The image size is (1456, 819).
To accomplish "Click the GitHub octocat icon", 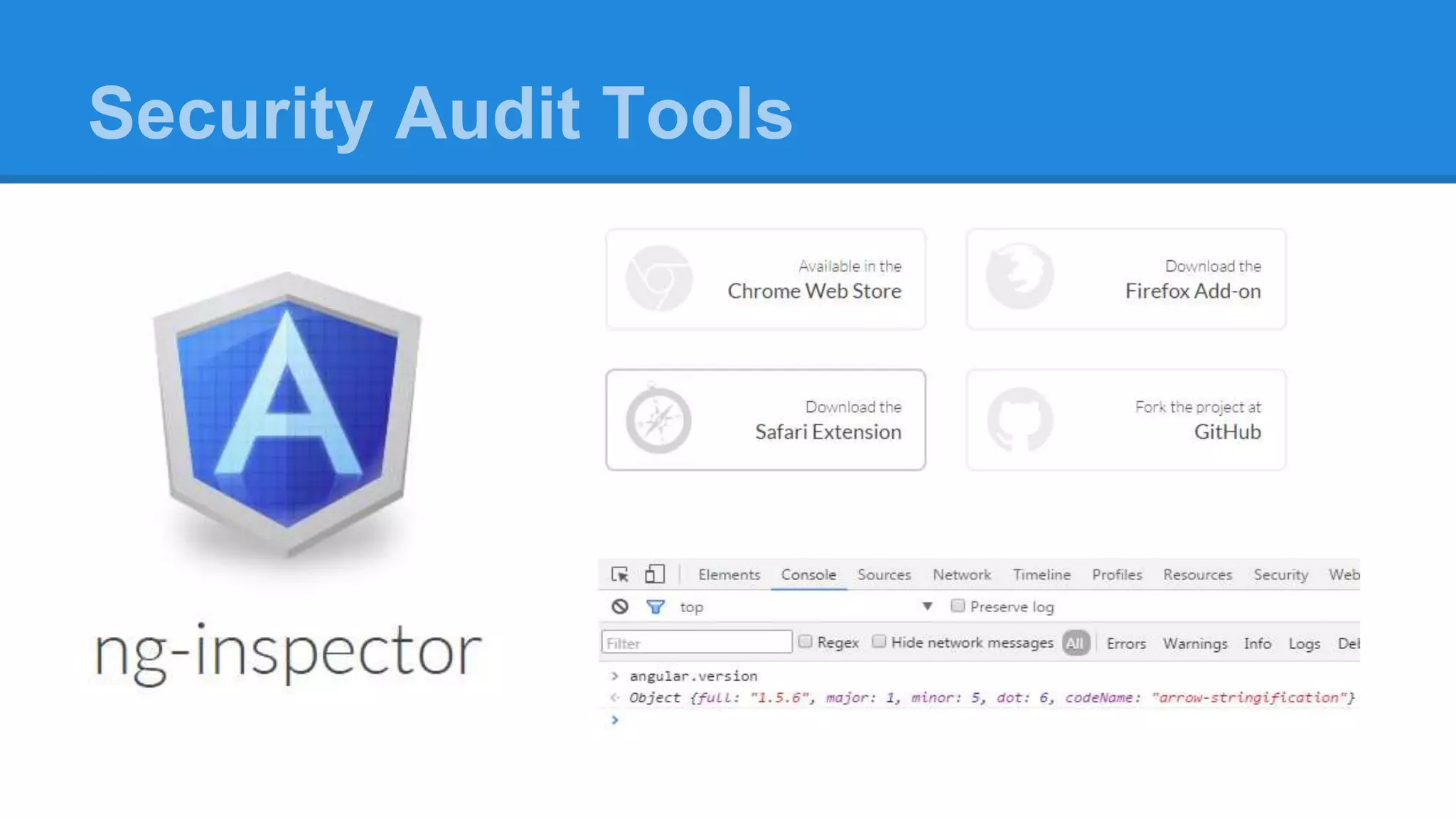I will [1020, 419].
